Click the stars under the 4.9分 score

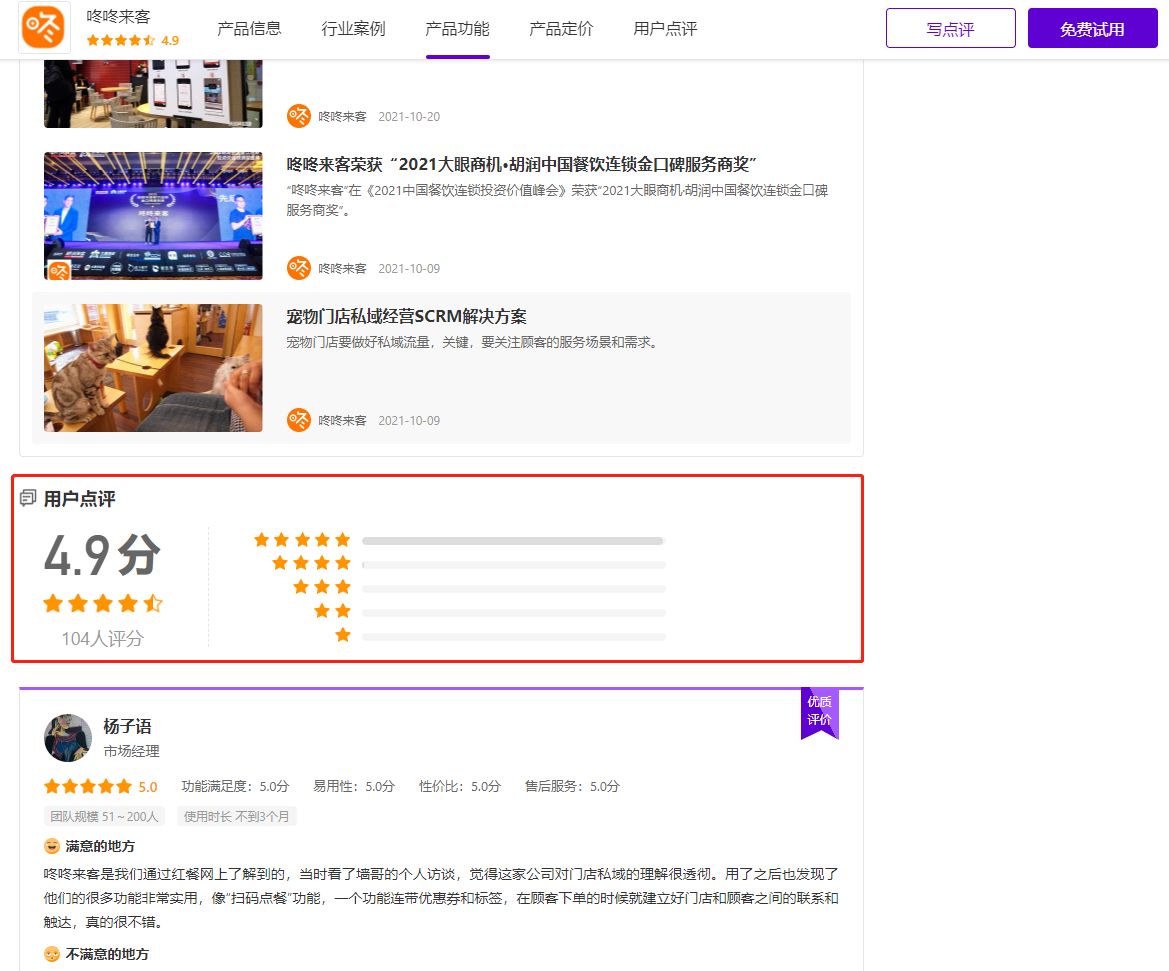point(103,603)
